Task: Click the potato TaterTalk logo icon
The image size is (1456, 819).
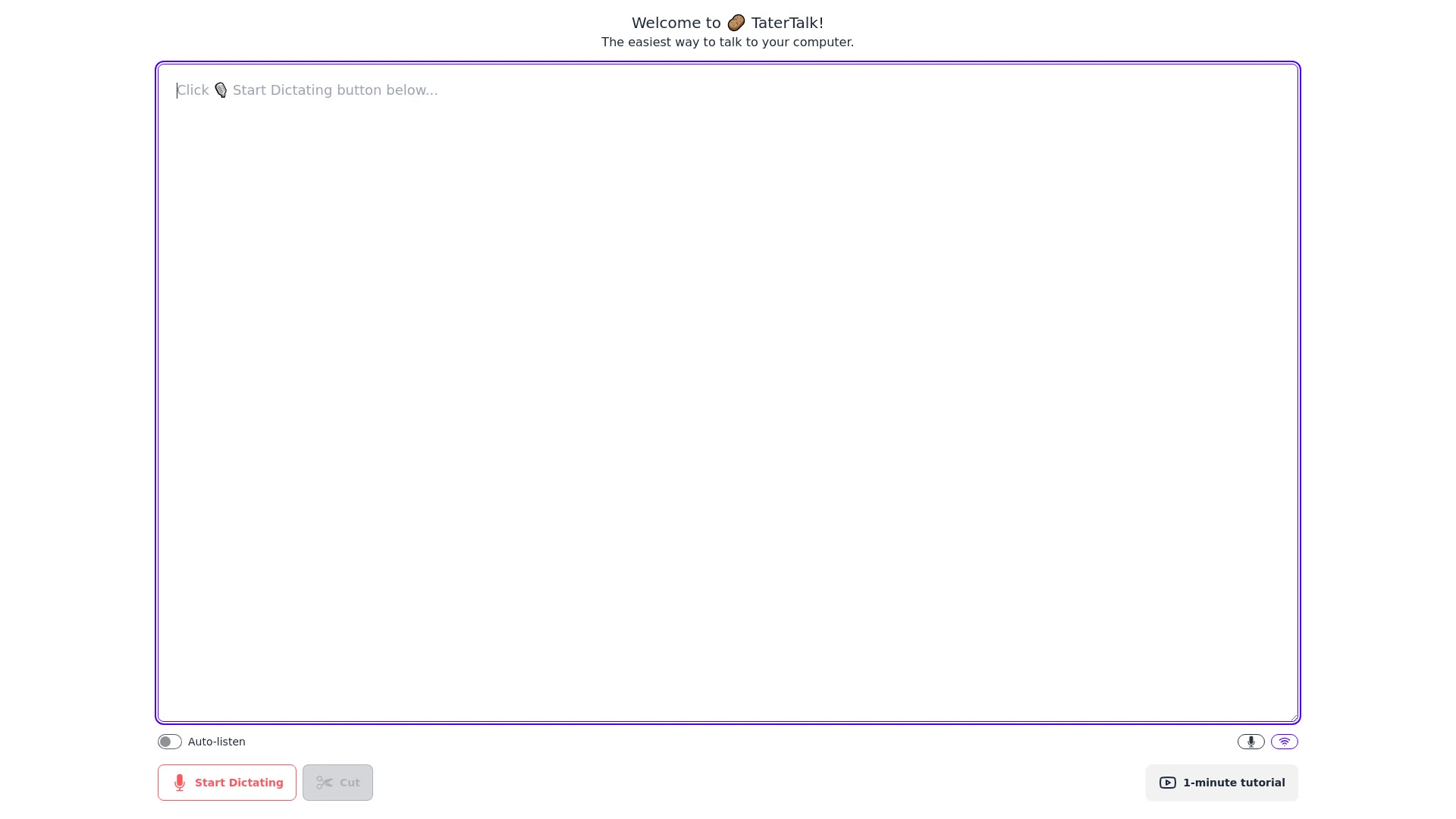Action: [736, 22]
